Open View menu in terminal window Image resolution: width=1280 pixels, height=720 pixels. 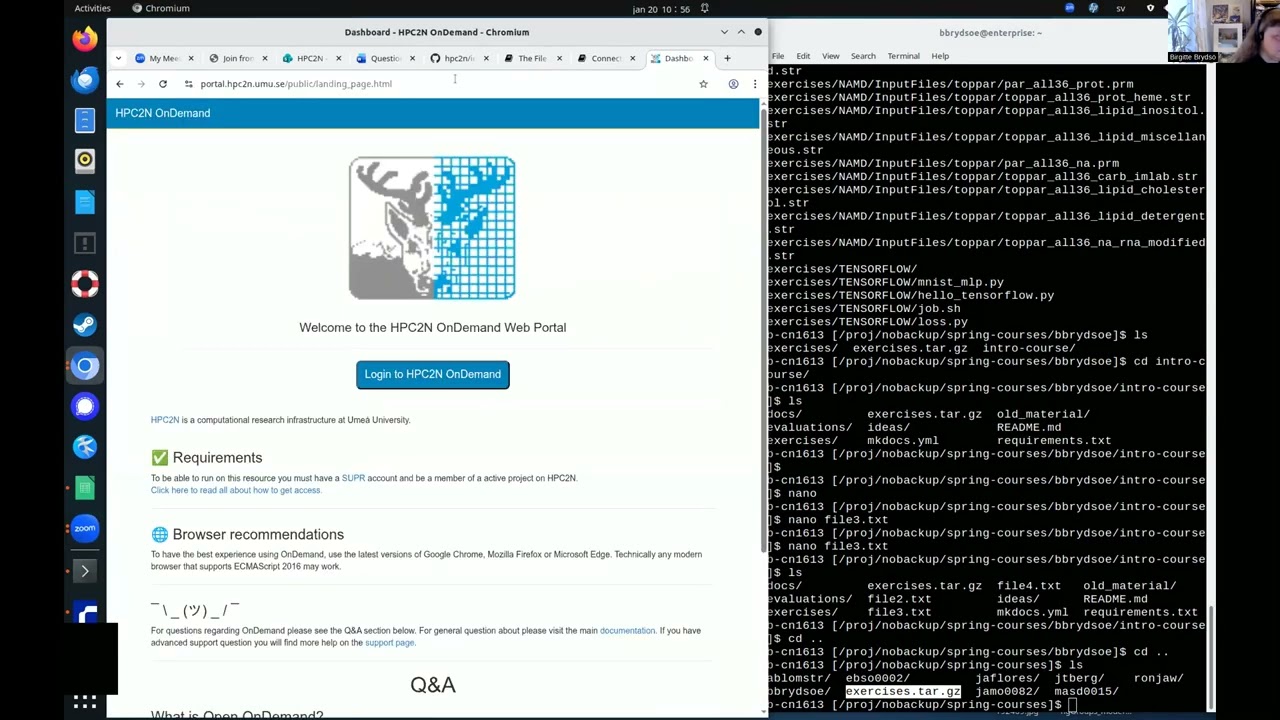pyautogui.click(x=831, y=56)
